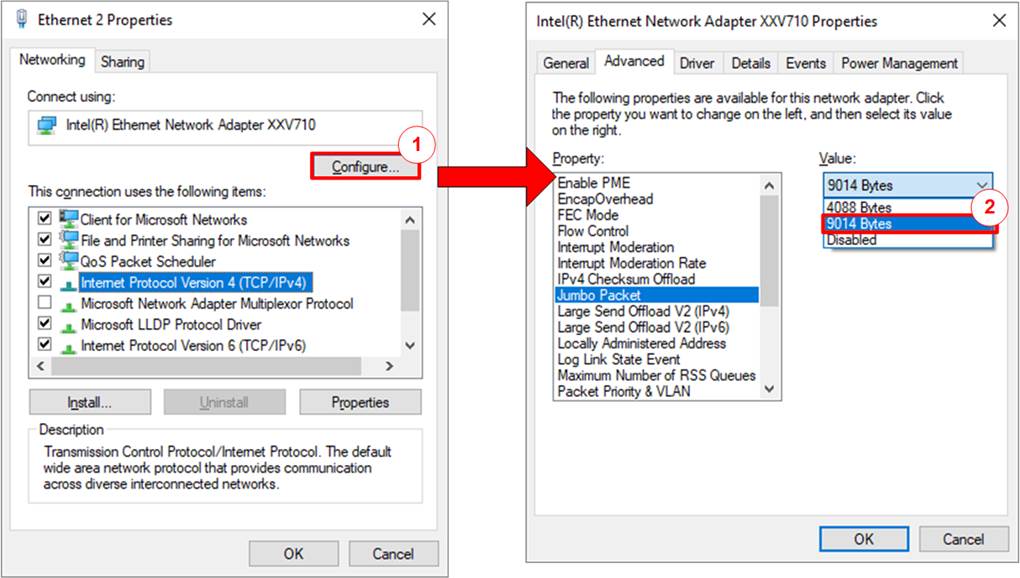Click the File and Printer Sharing icon
Screen dimensions: 1020x578
(x=68, y=240)
